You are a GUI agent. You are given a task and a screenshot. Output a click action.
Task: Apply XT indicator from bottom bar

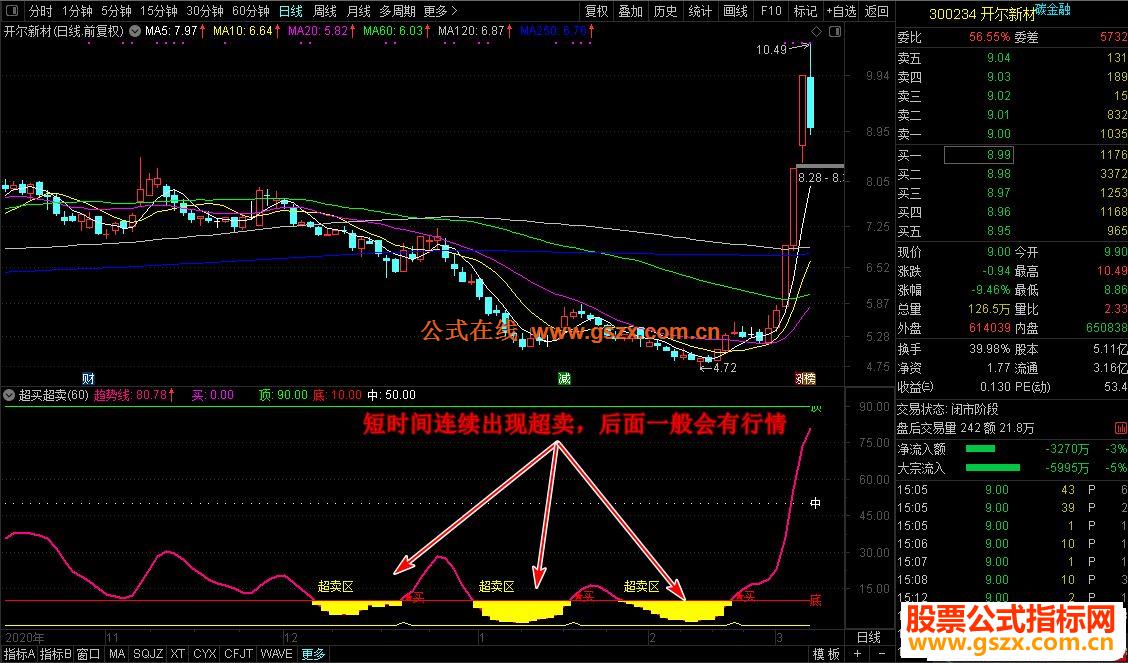point(178,654)
